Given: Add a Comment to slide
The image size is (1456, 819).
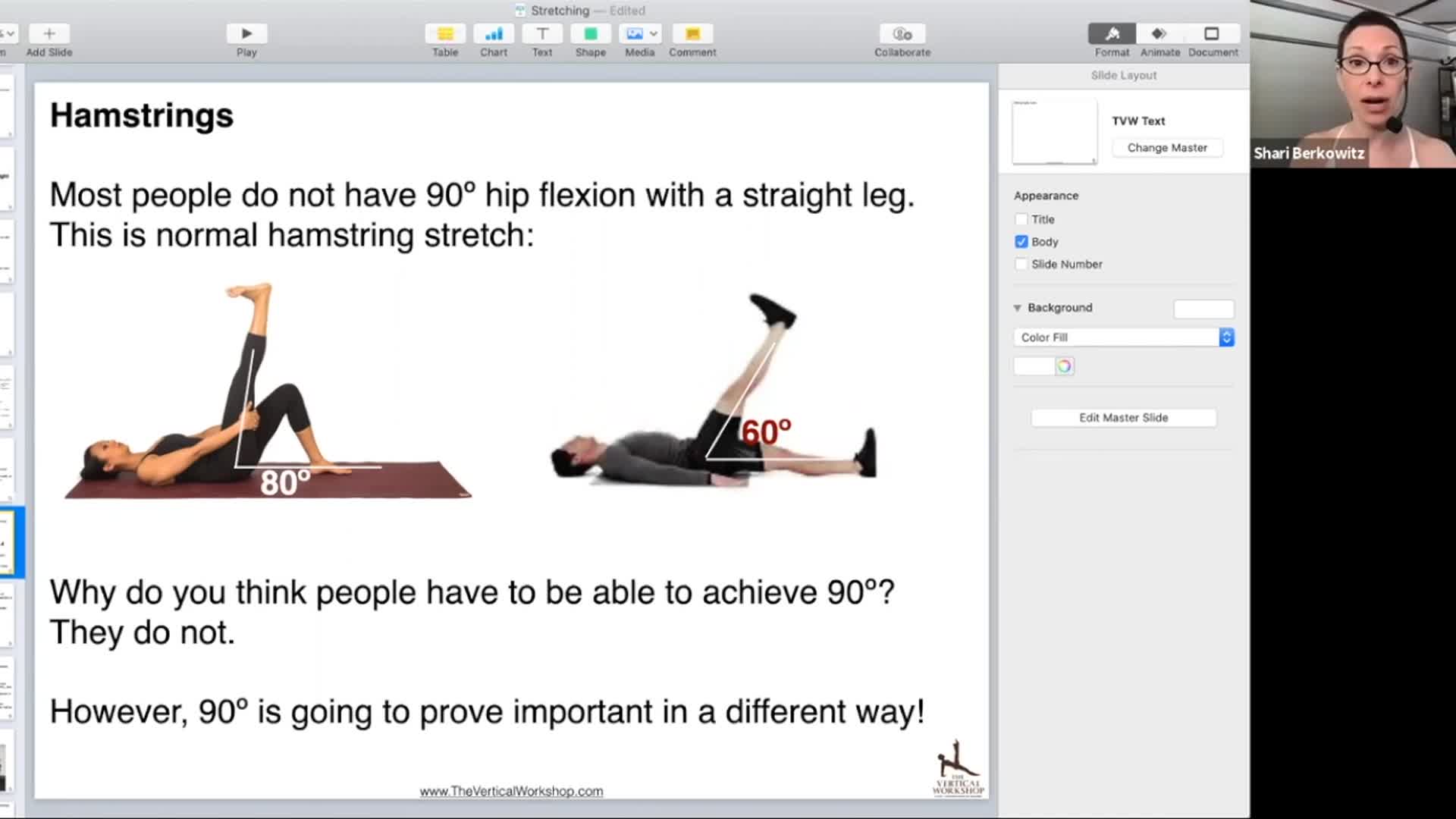Looking at the screenshot, I should (x=692, y=34).
